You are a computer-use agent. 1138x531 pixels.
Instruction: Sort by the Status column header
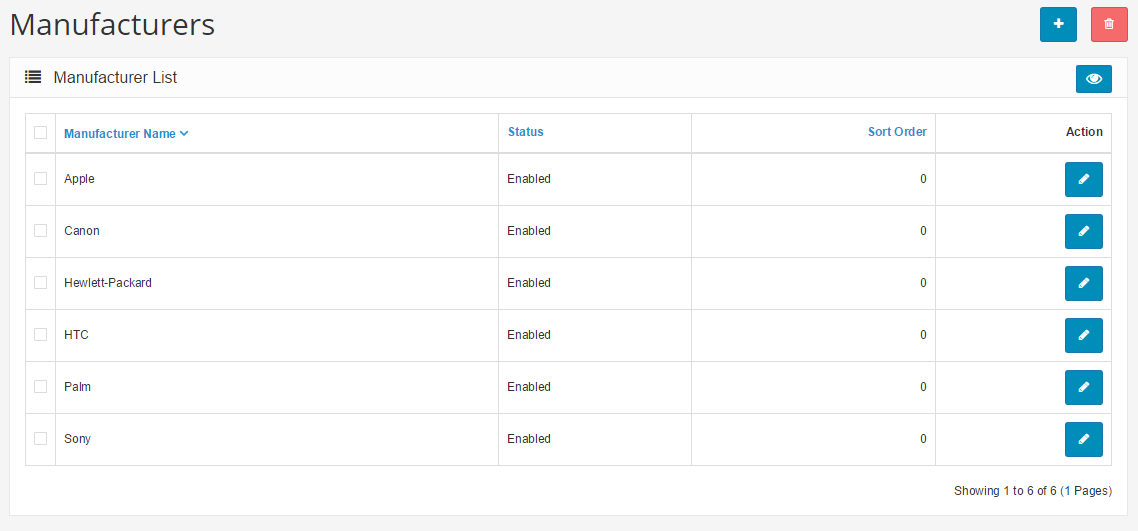(525, 132)
